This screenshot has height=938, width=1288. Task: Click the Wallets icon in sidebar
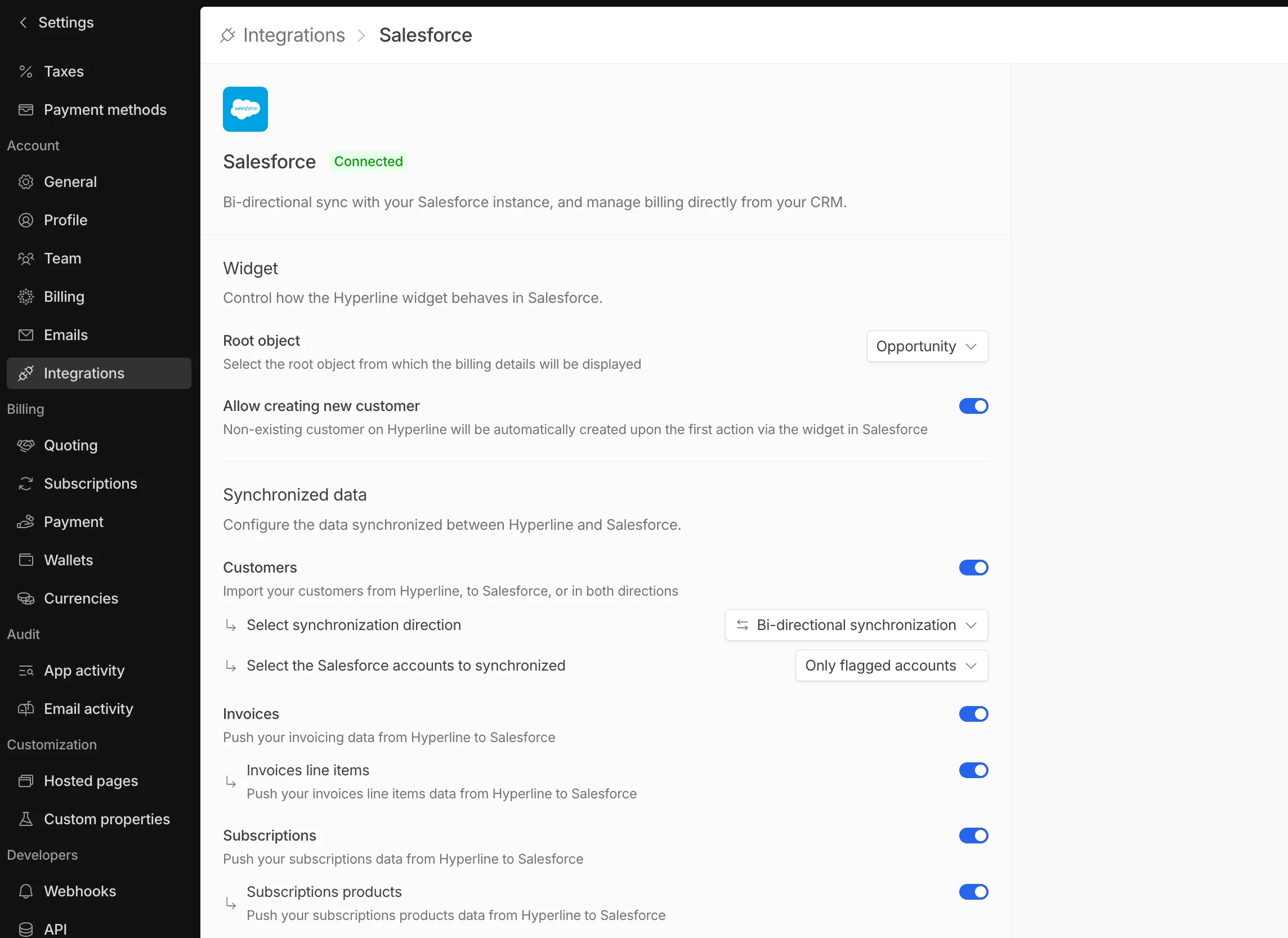pos(25,560)
